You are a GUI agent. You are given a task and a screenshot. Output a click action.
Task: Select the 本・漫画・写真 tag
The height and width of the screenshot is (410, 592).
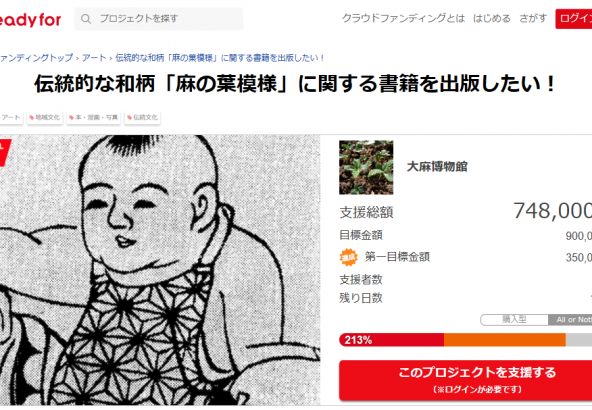pyautogui.click(x=94, y=117)
